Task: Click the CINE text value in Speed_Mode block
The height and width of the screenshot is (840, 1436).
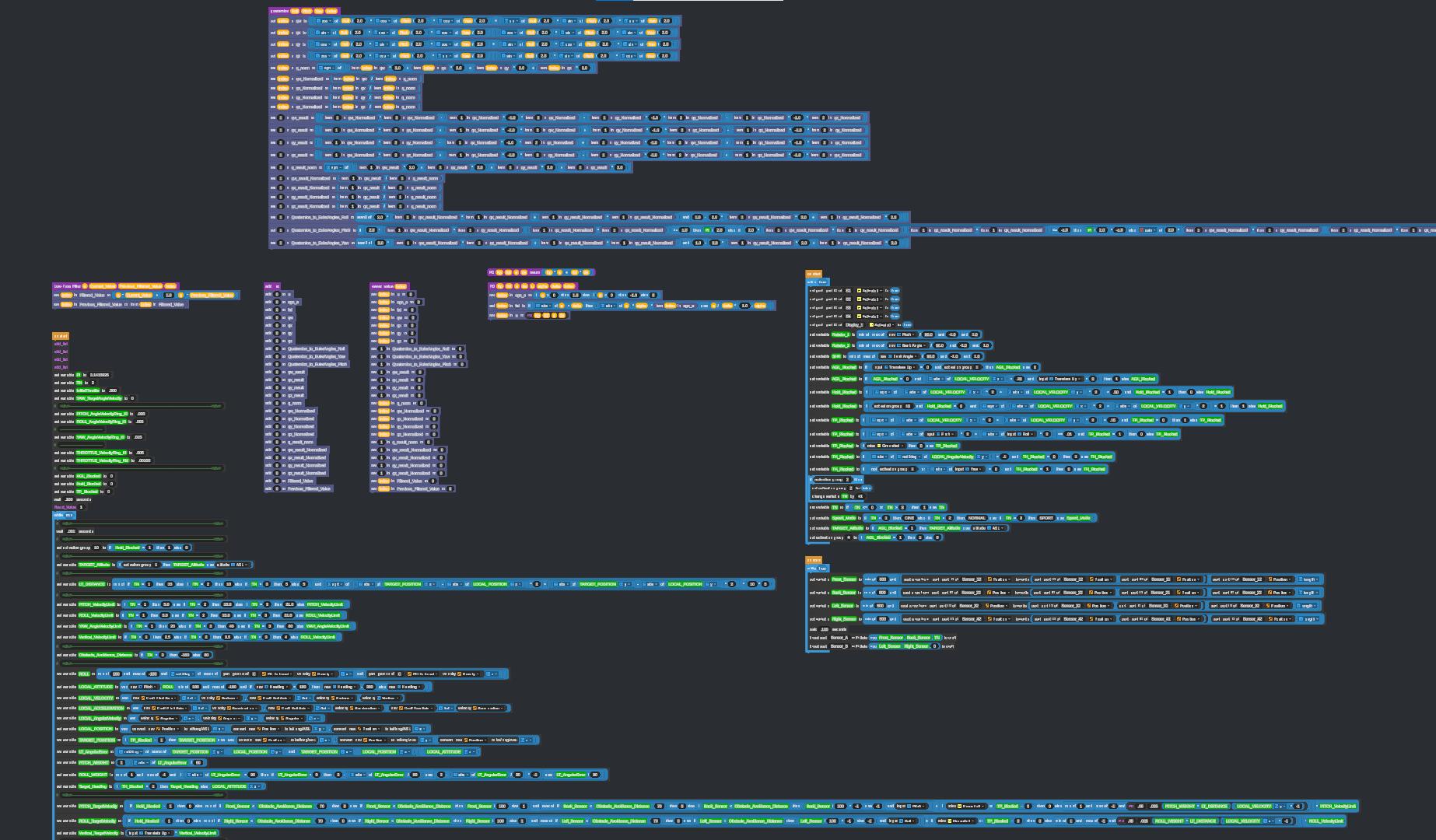Action: pyautogui.click(x=909, y=518)
